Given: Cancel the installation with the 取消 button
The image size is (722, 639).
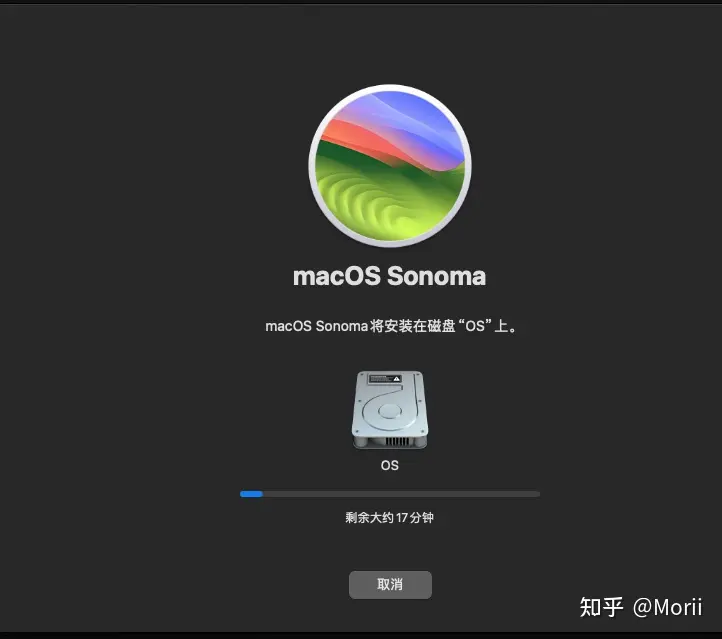Looking at the screenshot, I should click(x=390, y=585).
